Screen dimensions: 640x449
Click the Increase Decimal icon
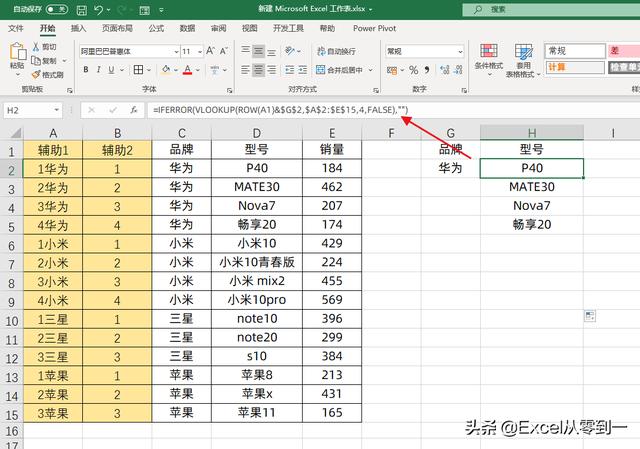coord(445,70)
